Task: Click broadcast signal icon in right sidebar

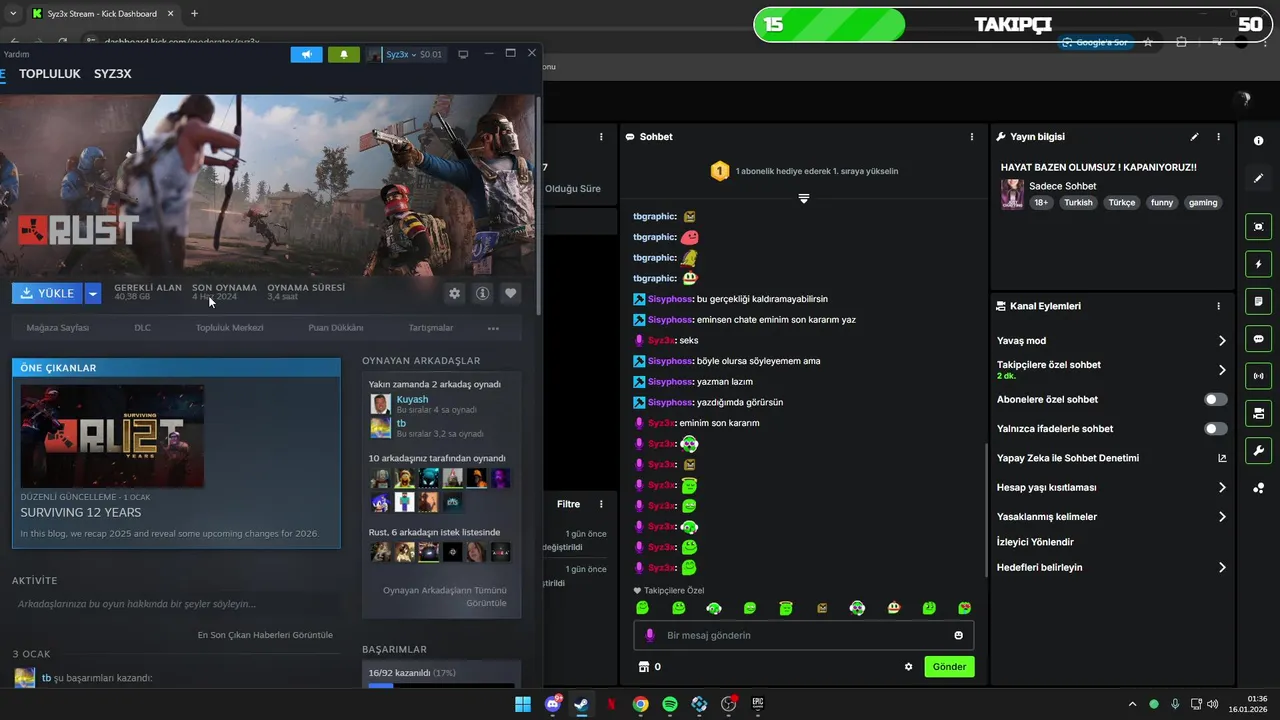Action: click(x=1259, y=376)
